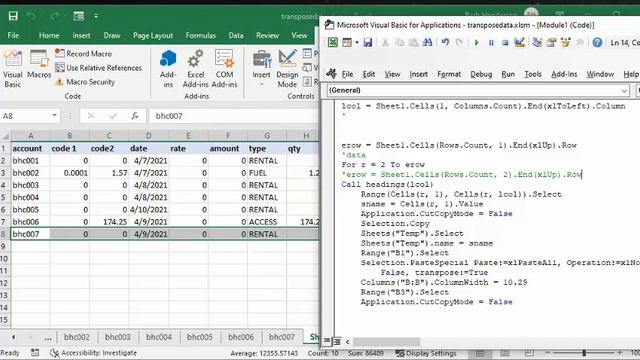Open the Add-ins button in ribbon
This screenshot has width=640, height=360.
[168, 69]
